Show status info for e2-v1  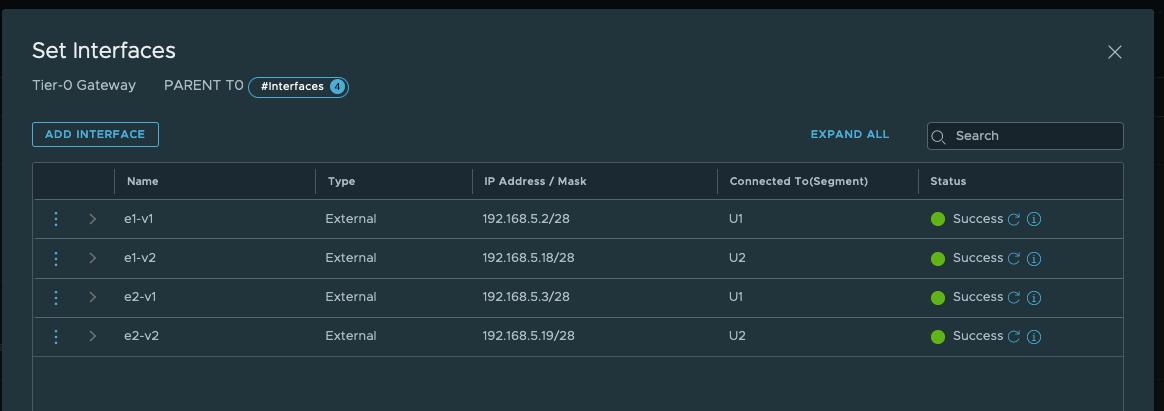point(1034,297)
